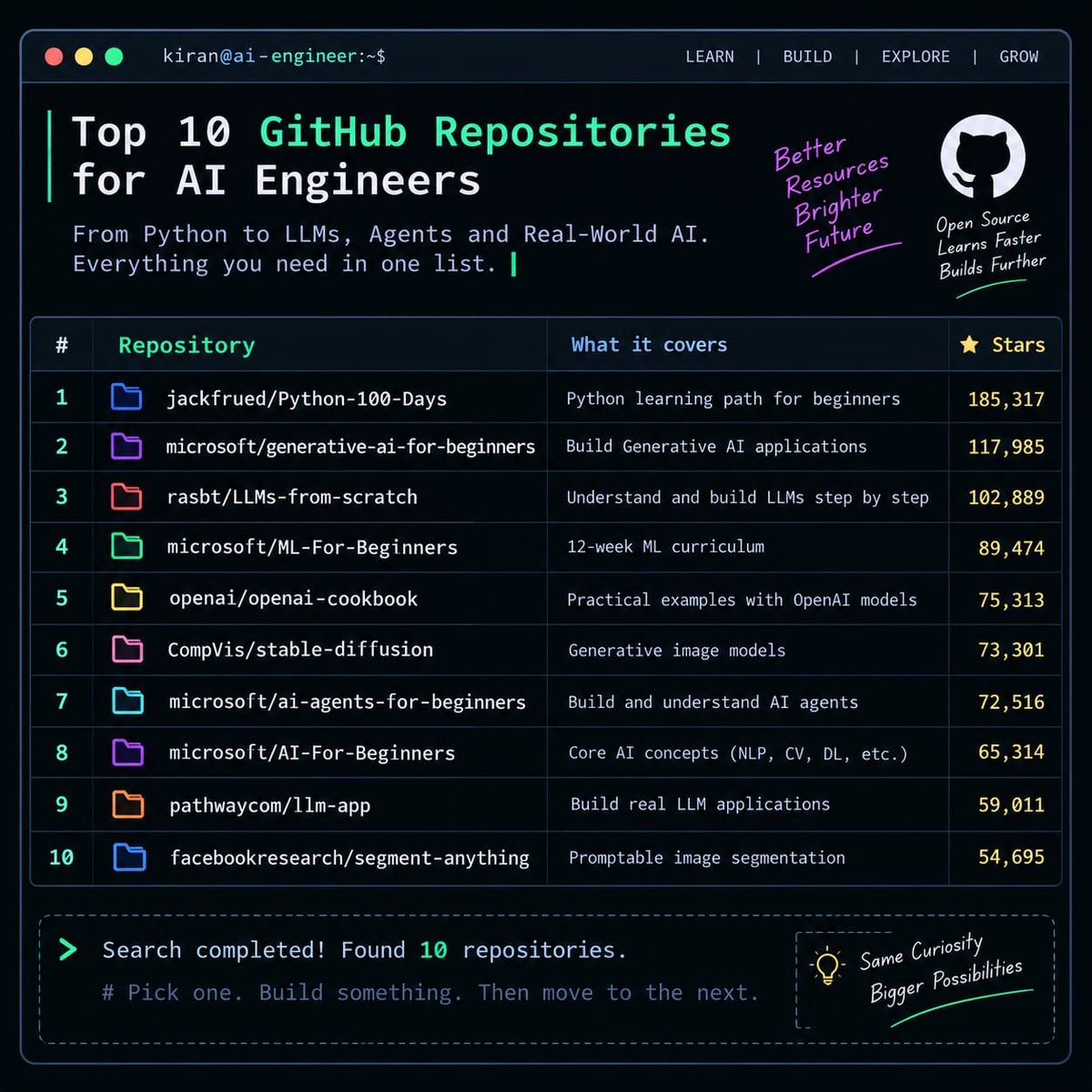
Task: Select microsoft/AI-For-Beginners repository name
Action: (312, 753)
